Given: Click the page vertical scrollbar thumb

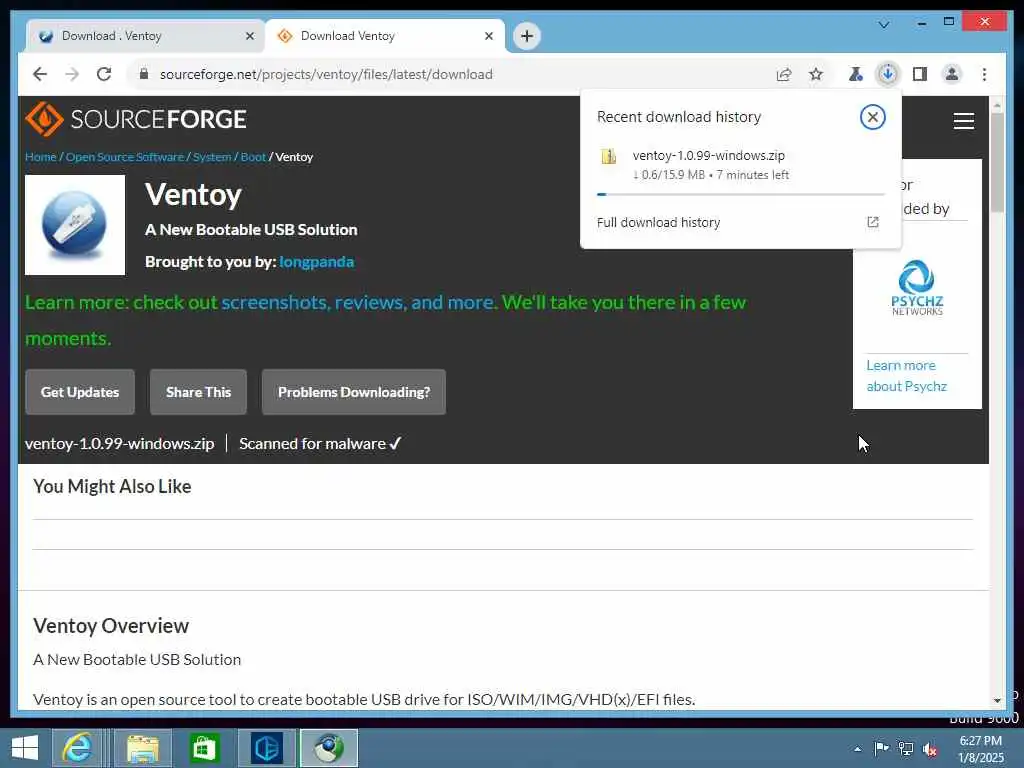Looking at the screenshot, I should 997,162.
